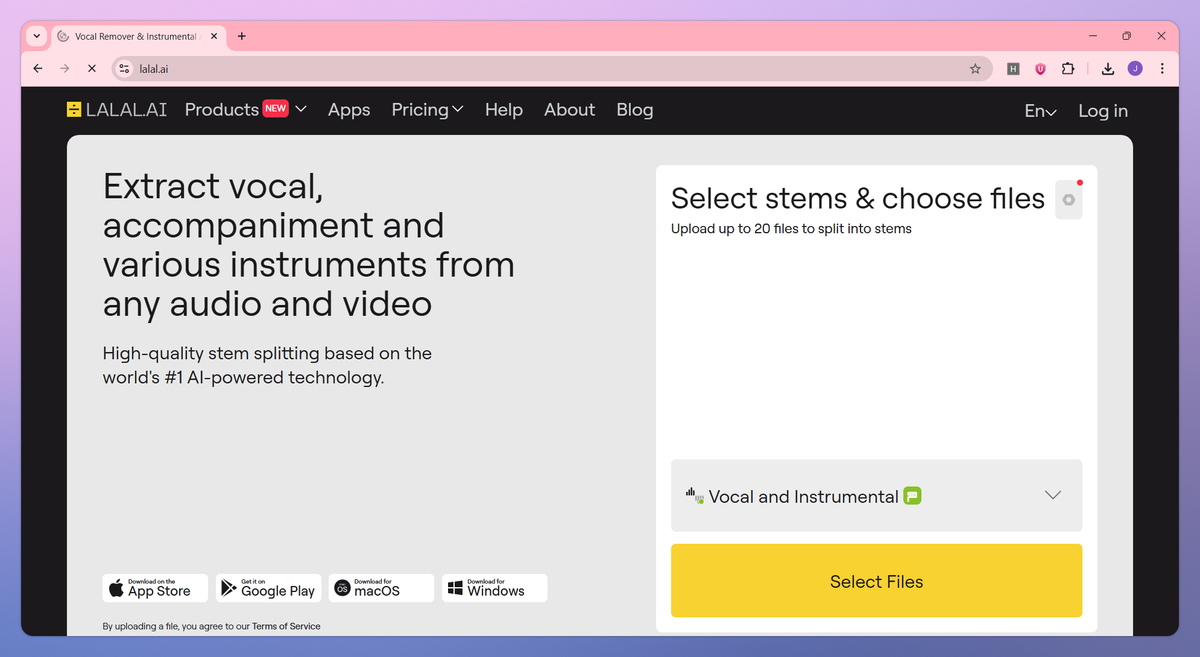Image resolution: width=1200 pixels, height=657 pixels.
Task: Click the lalal.ai address bar
Action: pyautogui.click(x=550, y=68)
